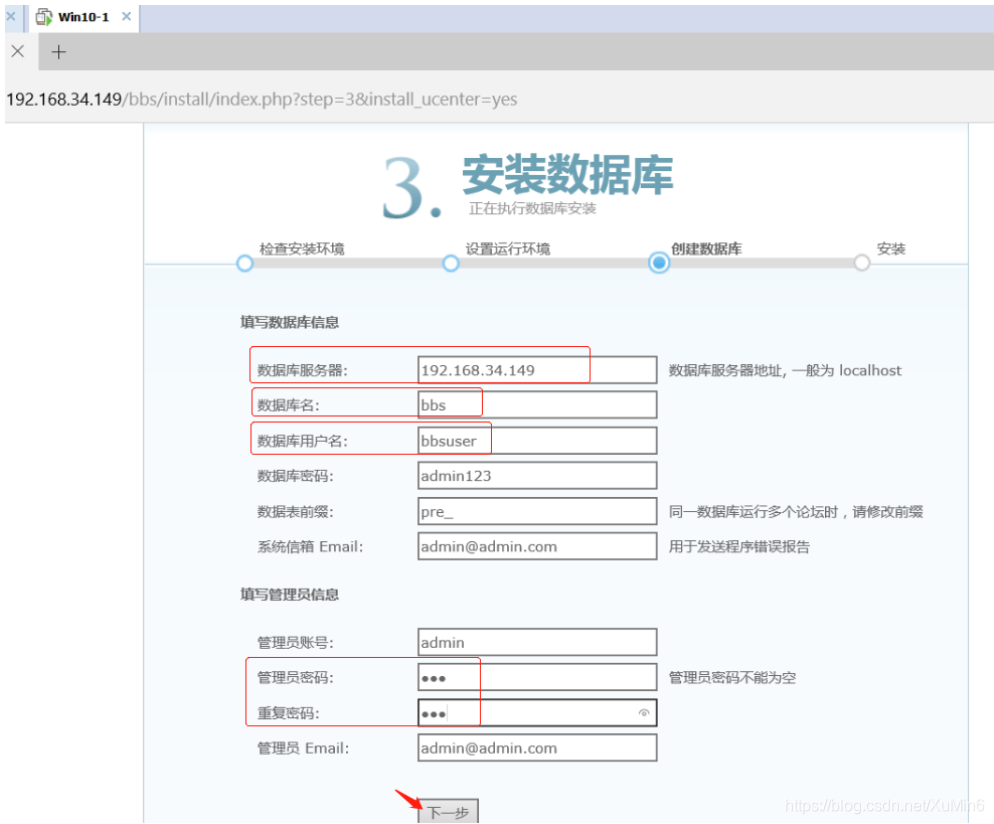This screenshot has height=824, width=994.
Task: Click the 下一步 next button
Action: pos(448,811)
